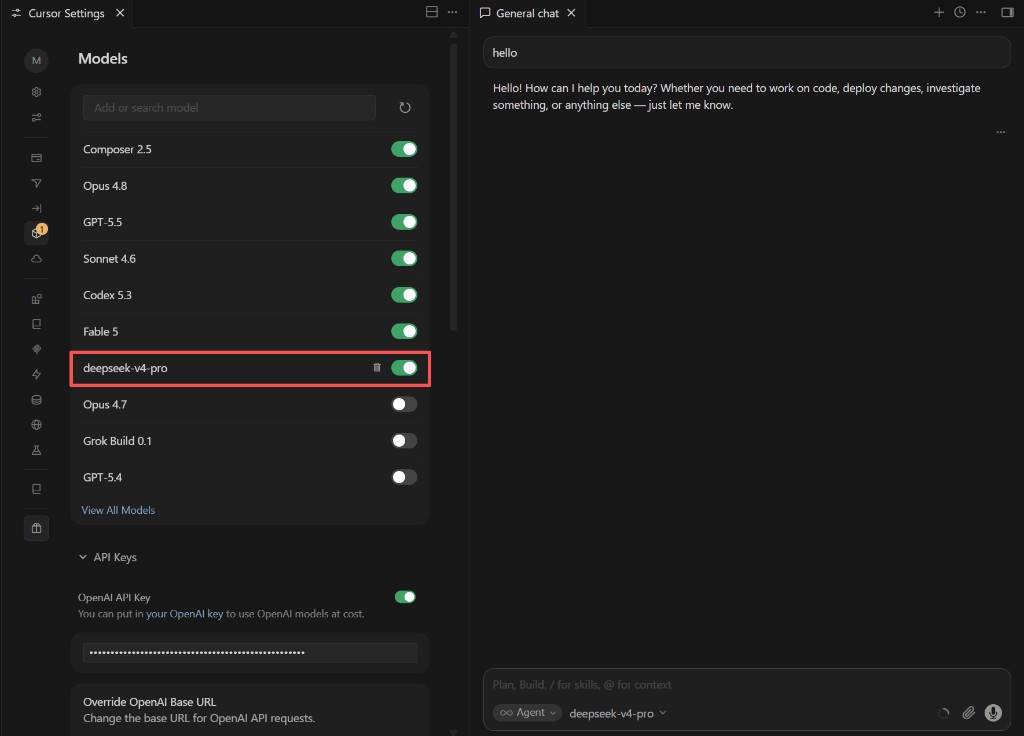Screen dimensions: 1024x736
Task: Open the gift box icon in sidebar
Action: coord(37,528)
